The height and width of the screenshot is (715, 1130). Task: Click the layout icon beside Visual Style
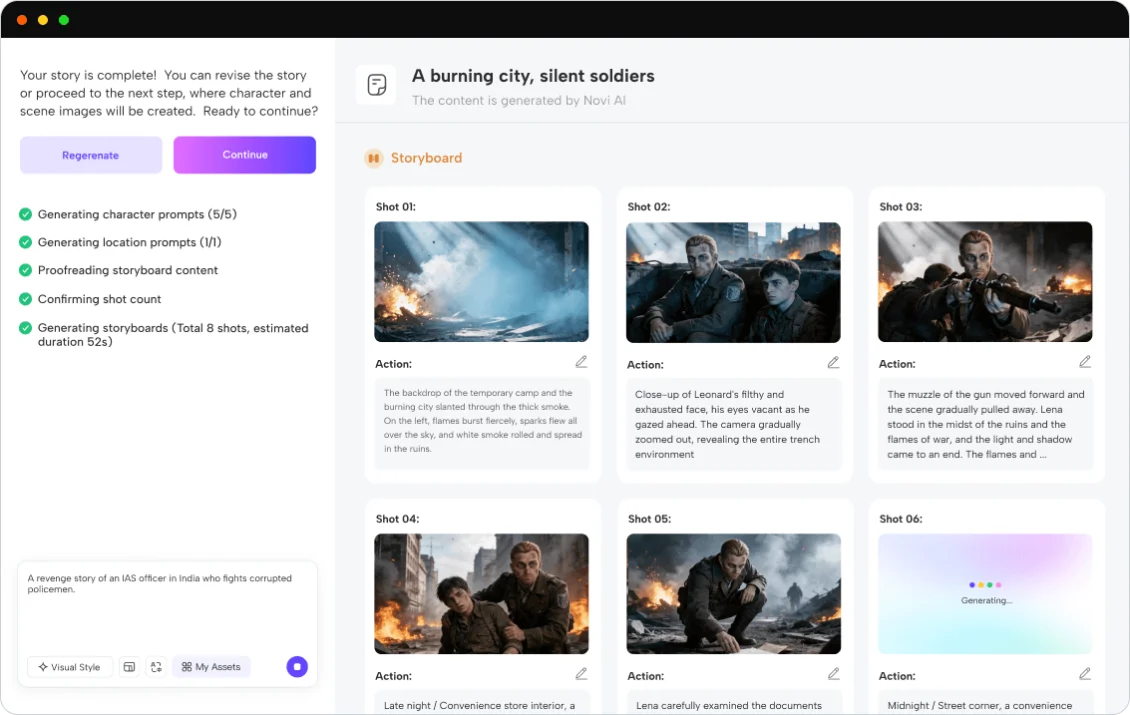129,667
